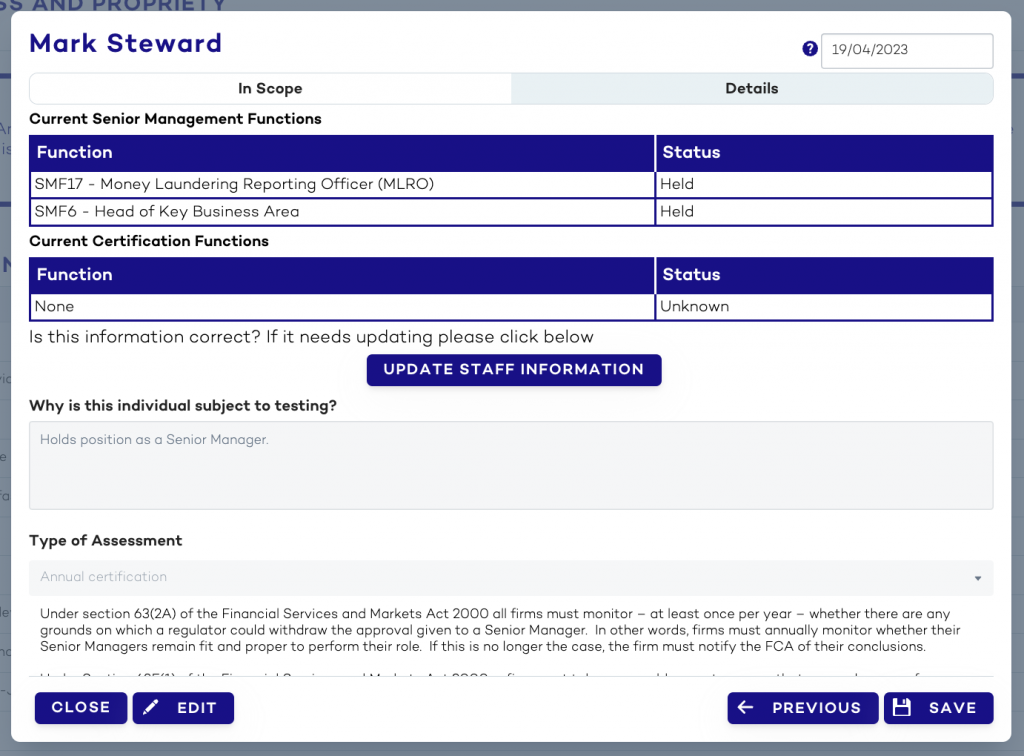Switch to the Details tab
Viewport: 1024px width, 756px height.
tap(752, 88)
